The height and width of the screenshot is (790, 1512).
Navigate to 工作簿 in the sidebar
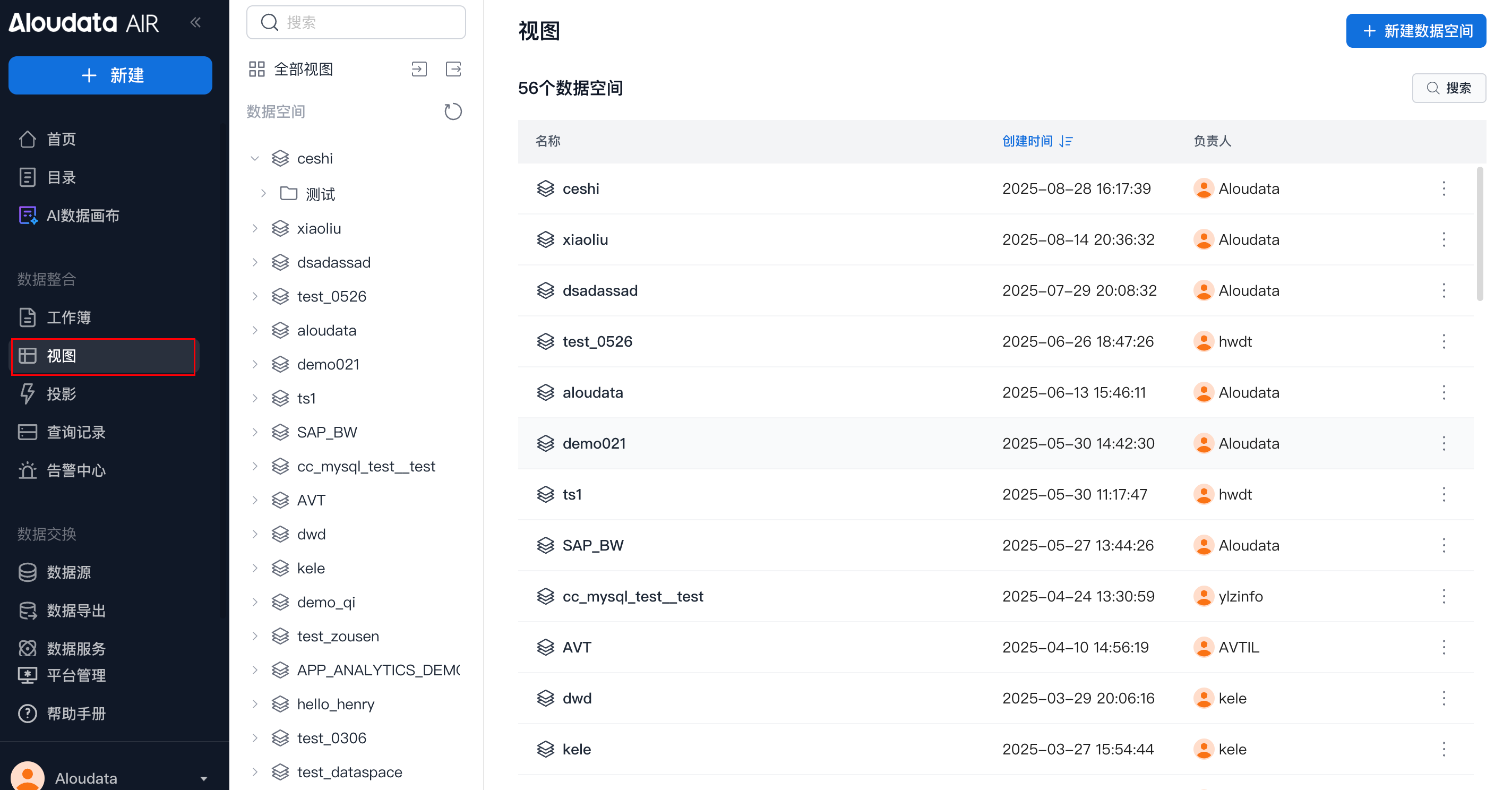click(x=68, y=317)
